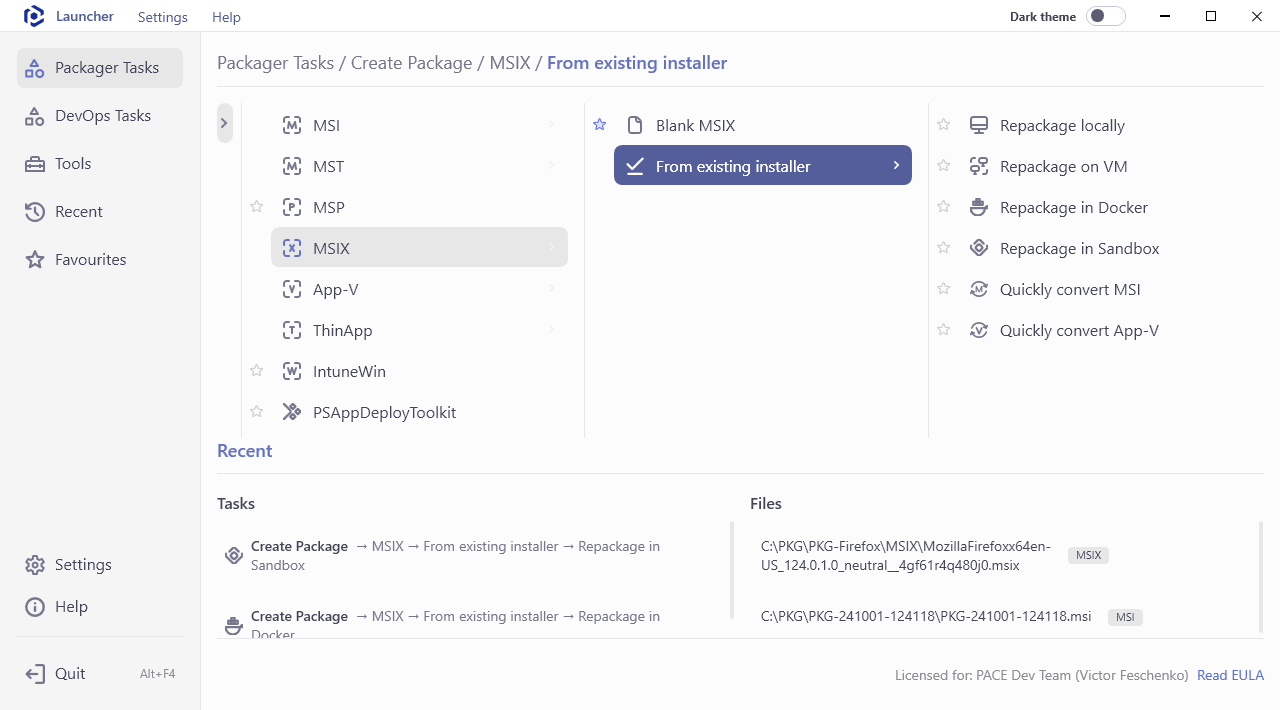
Task: Select the Recent sidebar tab
Action: [100, 212]
